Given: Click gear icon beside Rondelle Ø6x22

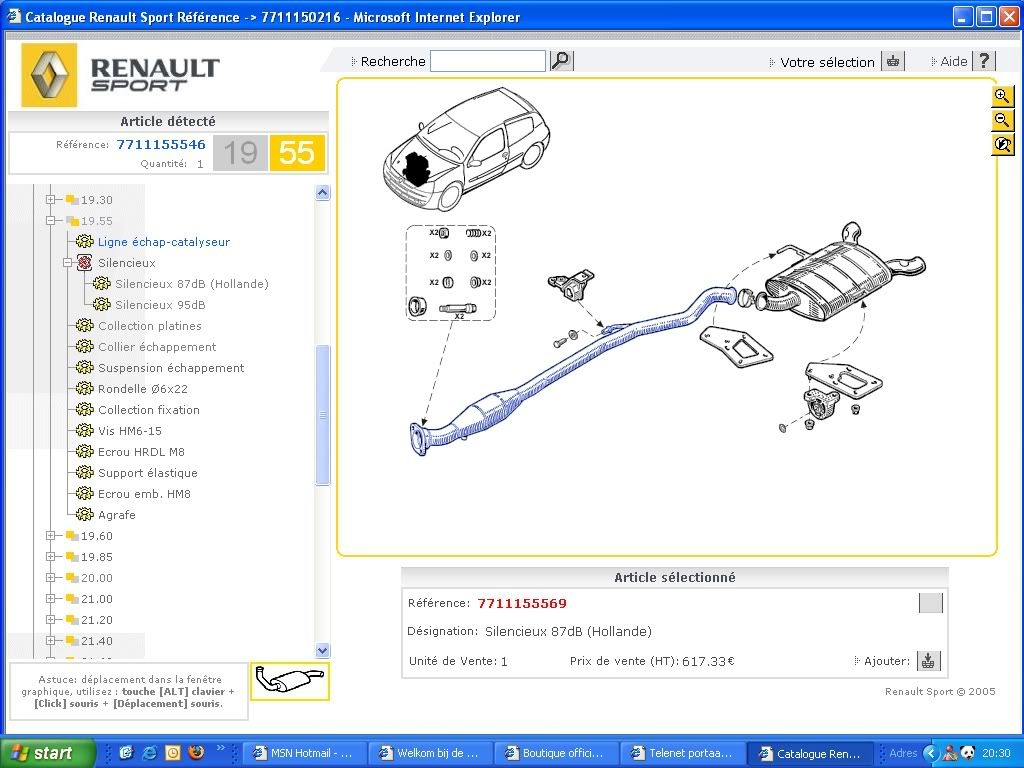Looking at the screenshot, I should click(x=84, y=389).
